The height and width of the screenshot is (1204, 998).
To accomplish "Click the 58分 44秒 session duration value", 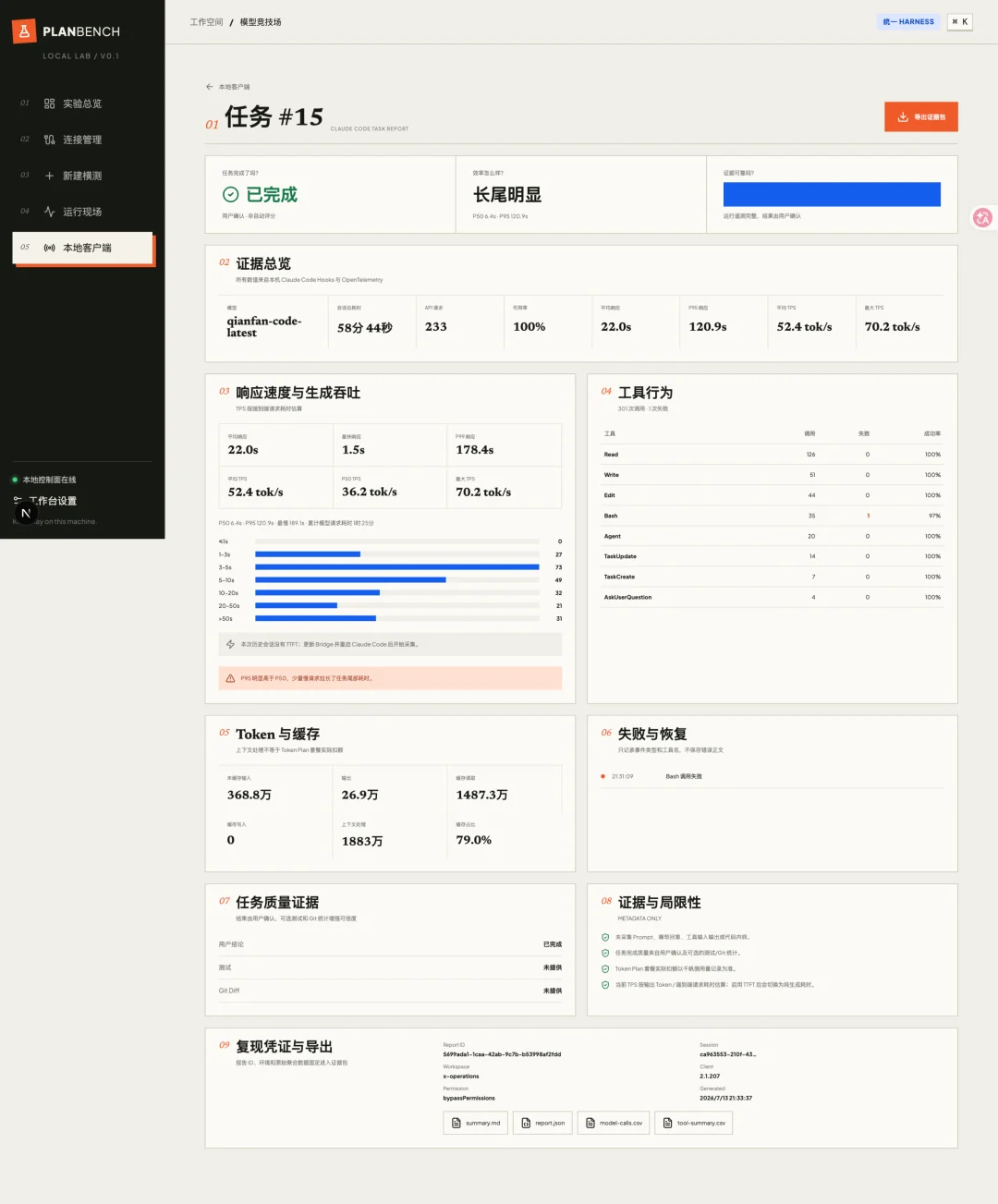I will (365, 327).
